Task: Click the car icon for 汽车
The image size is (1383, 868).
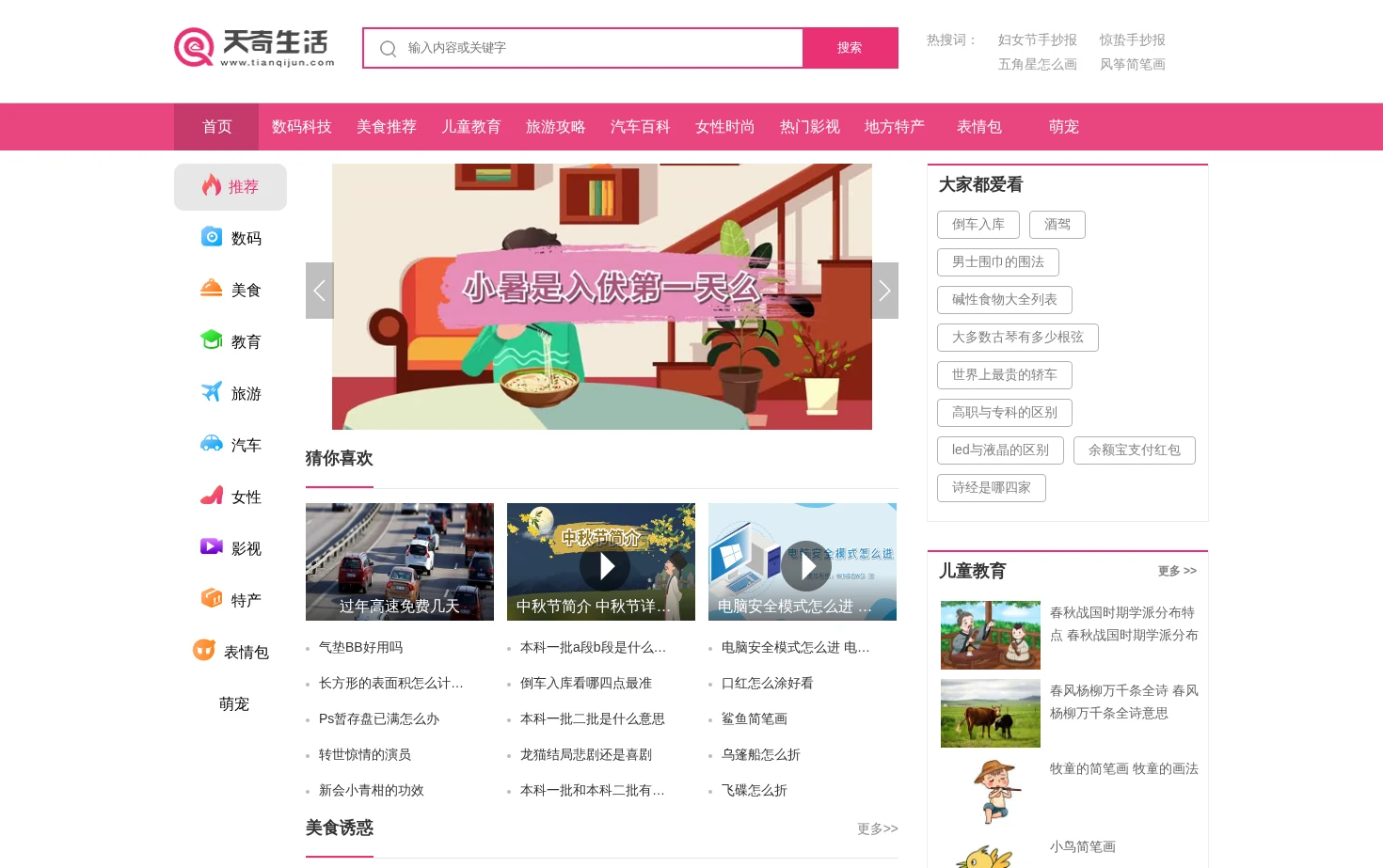Action: (x=212, y=443)
